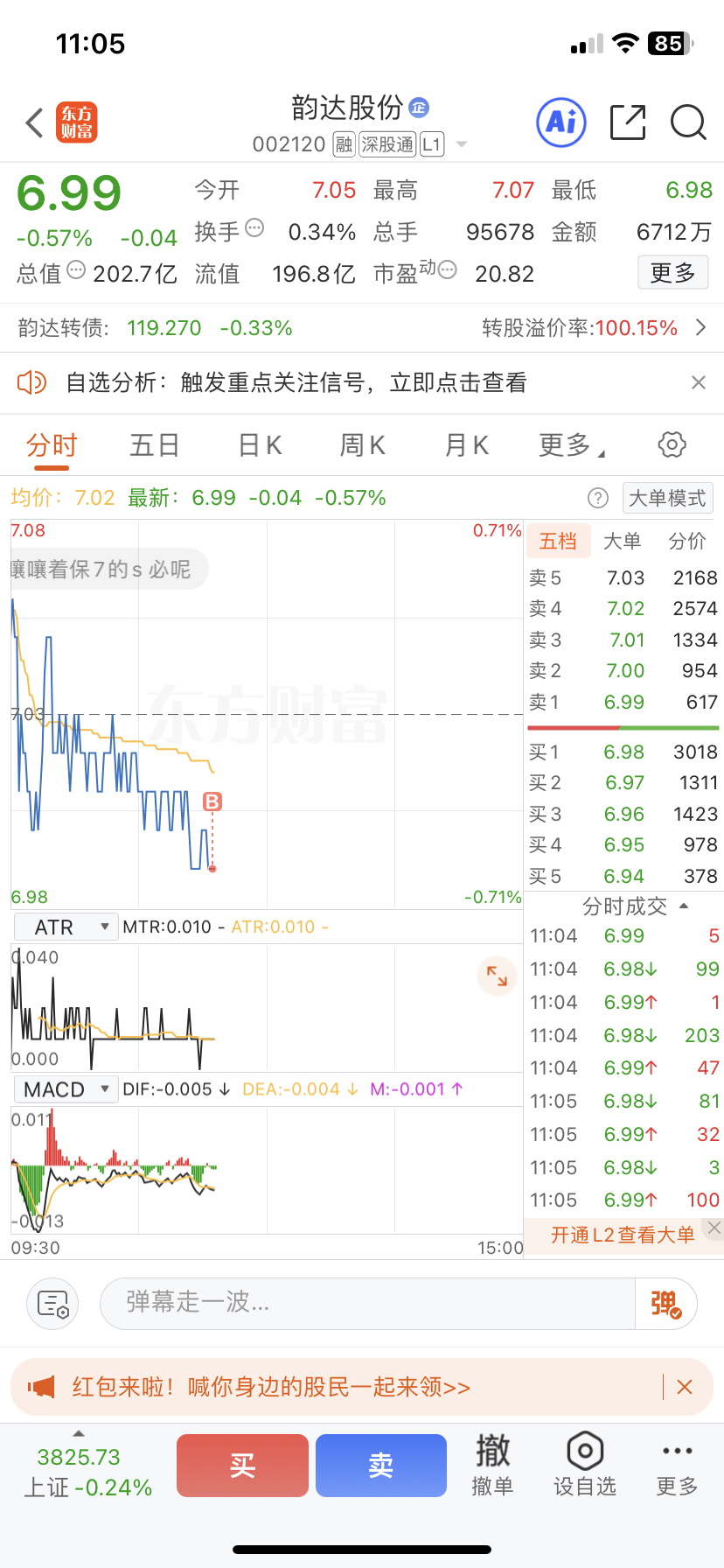Switch to 月K tab

coord(466,445)
